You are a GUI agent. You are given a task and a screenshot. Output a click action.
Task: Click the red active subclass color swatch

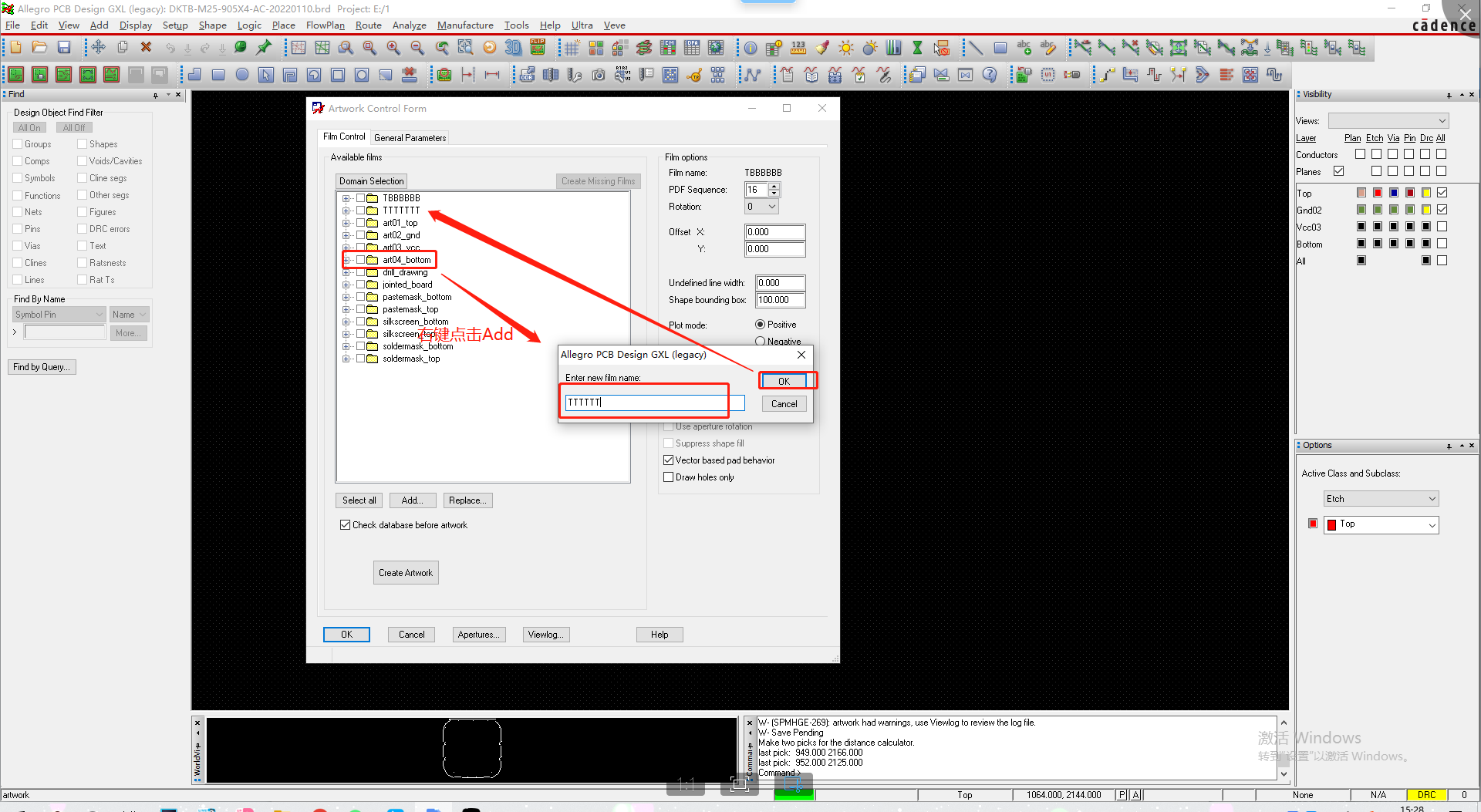(1313, 524)
